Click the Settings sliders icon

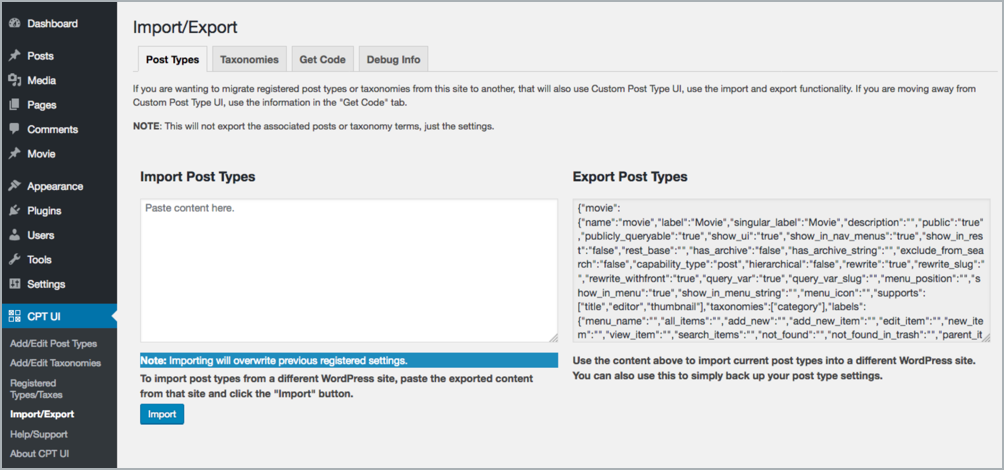pyautogui.click(x=14, y=284)
